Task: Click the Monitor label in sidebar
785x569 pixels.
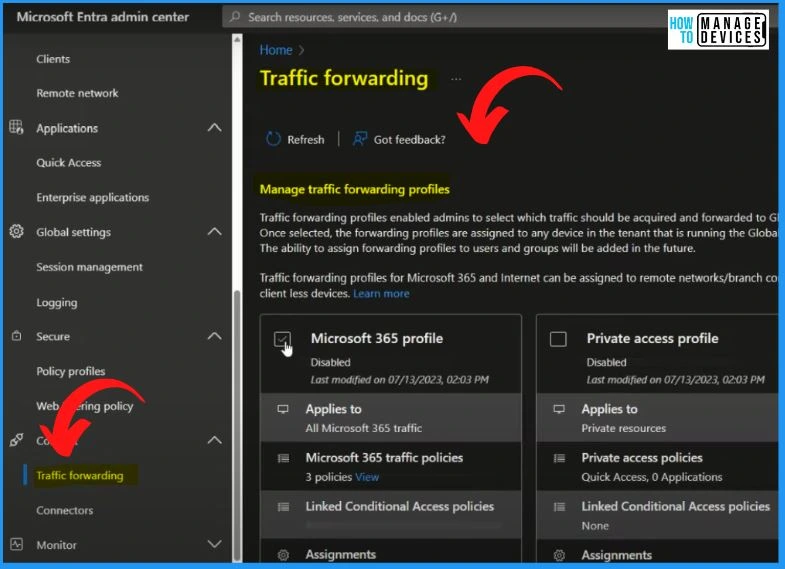Action: pos(57,545)
